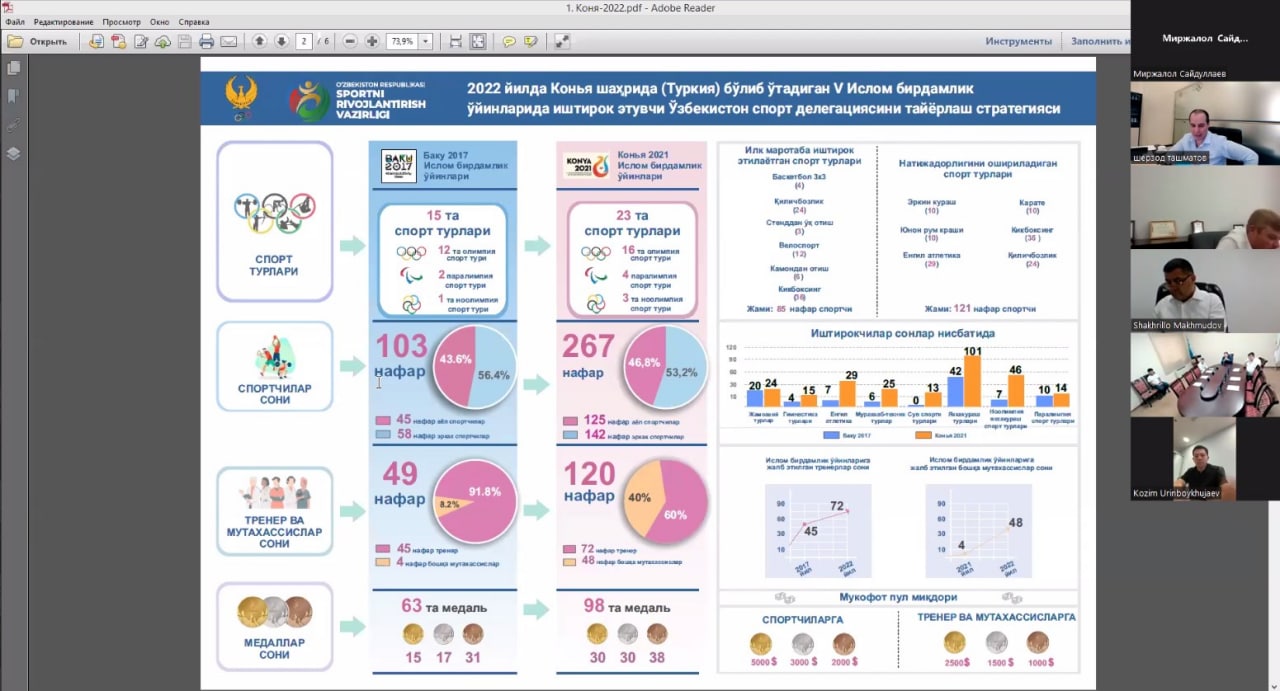Toggle fit one full page view
Image resolution: width=1280 pixels, height=691 pixels.
point(478,42)
